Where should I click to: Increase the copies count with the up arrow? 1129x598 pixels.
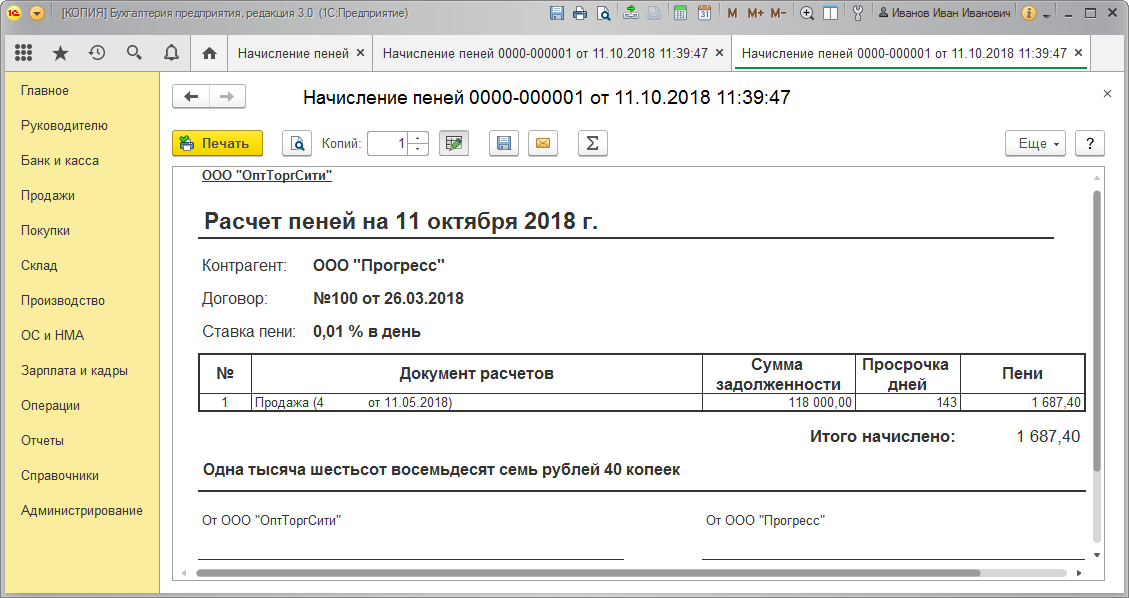pos(418,137)
